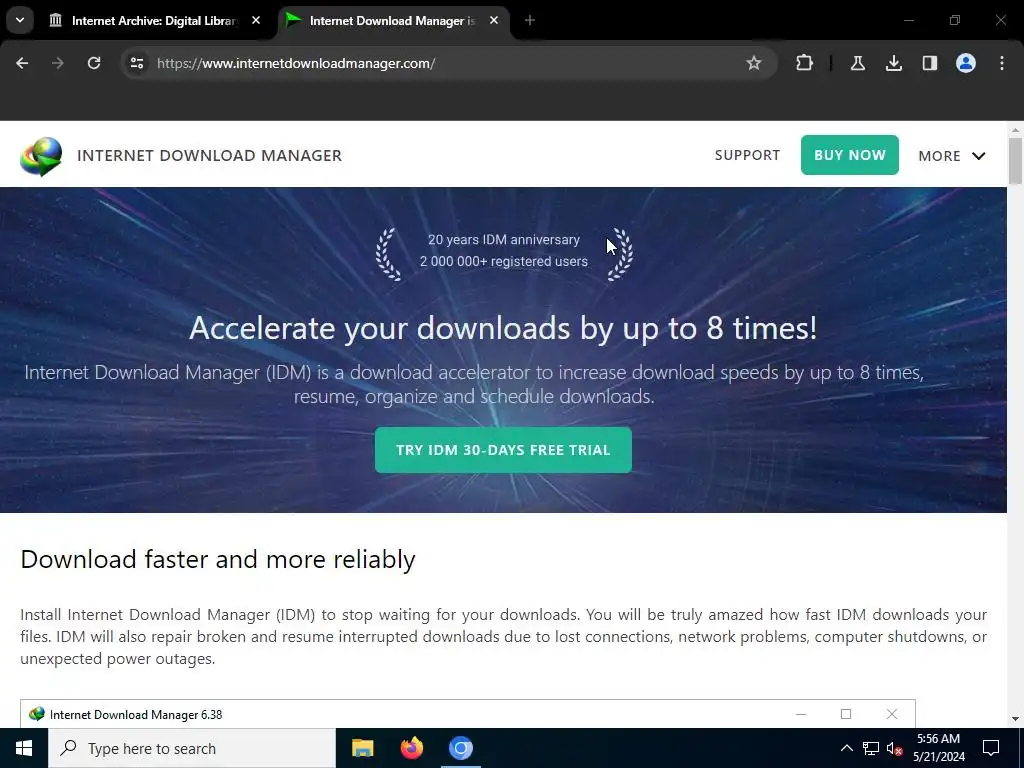The width and height of the screenshot is (1024, 768).
Task: Close the Internet Archive tab
Action: [256, 20]
